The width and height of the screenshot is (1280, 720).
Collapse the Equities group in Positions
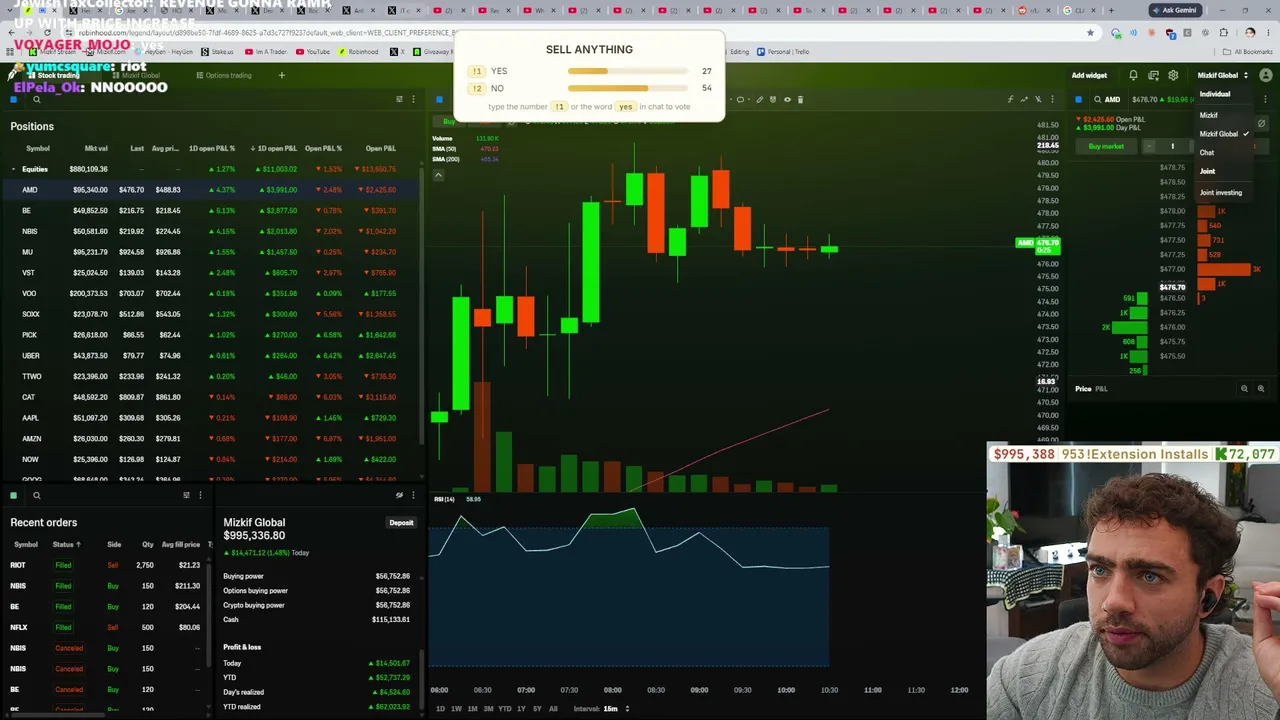click(14, 169)
